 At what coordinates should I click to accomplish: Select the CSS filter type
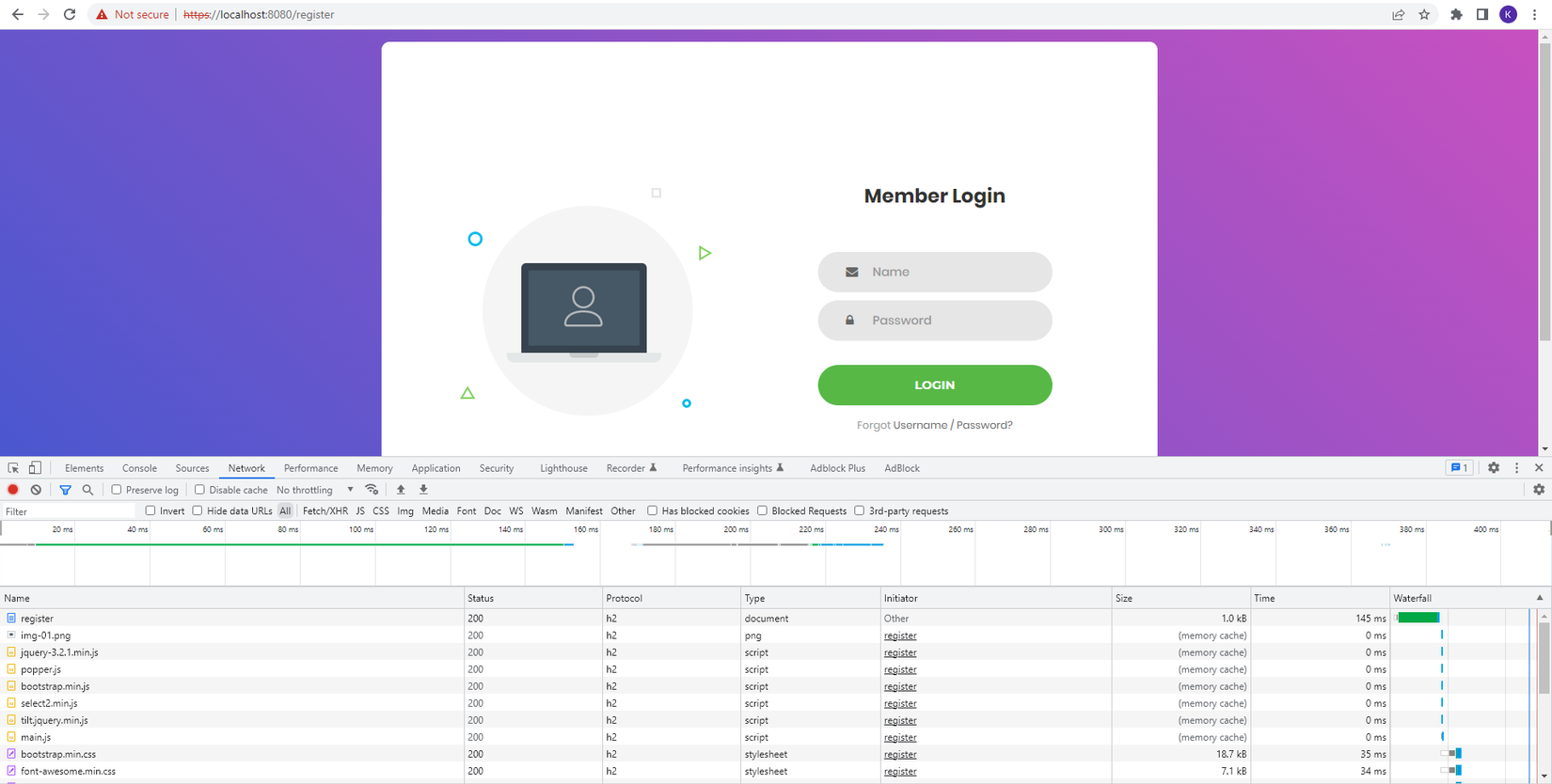coord(381,511)
